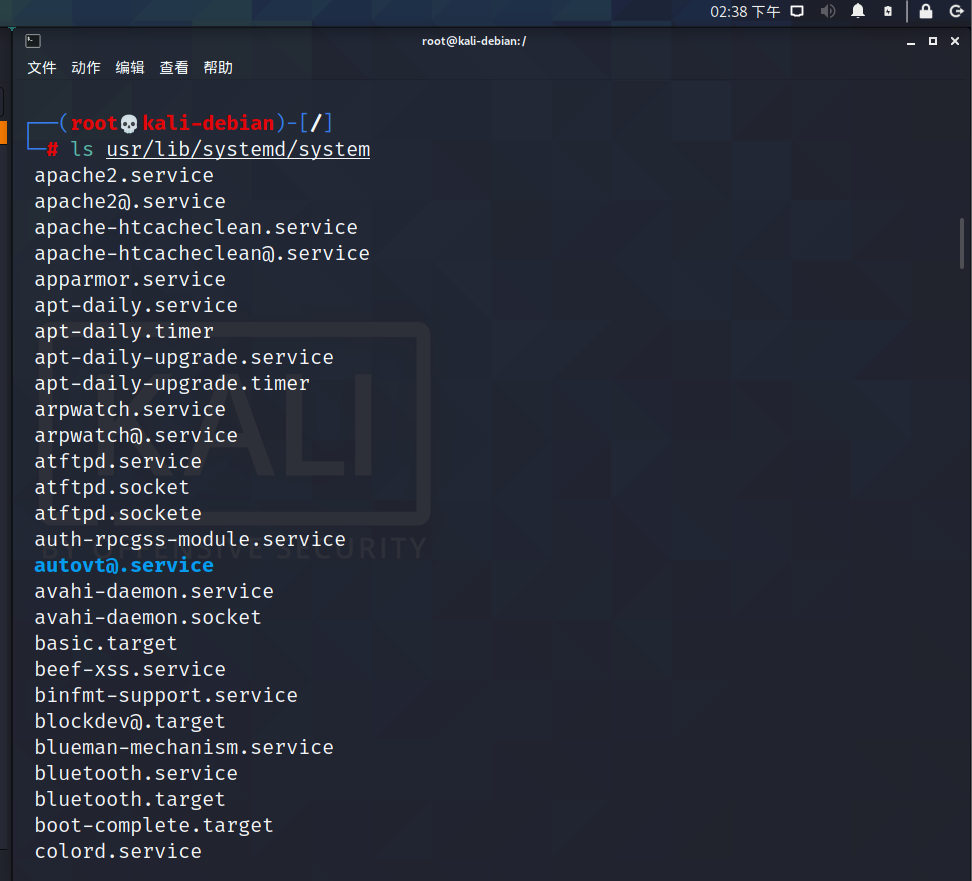Click the volume speaker icon
The image size is (972, 881).
pos(828,11)
